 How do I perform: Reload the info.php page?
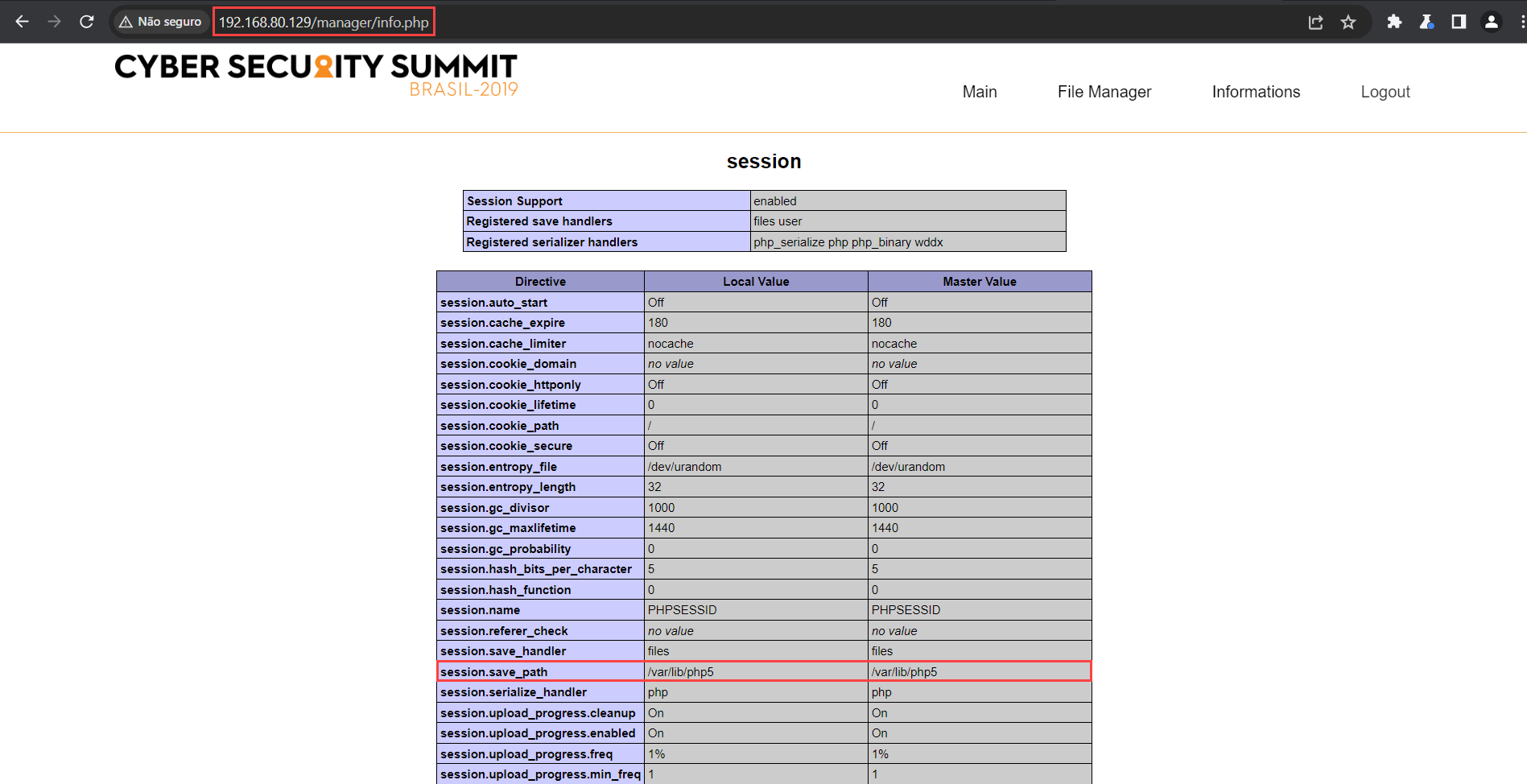tap(87, 22)
